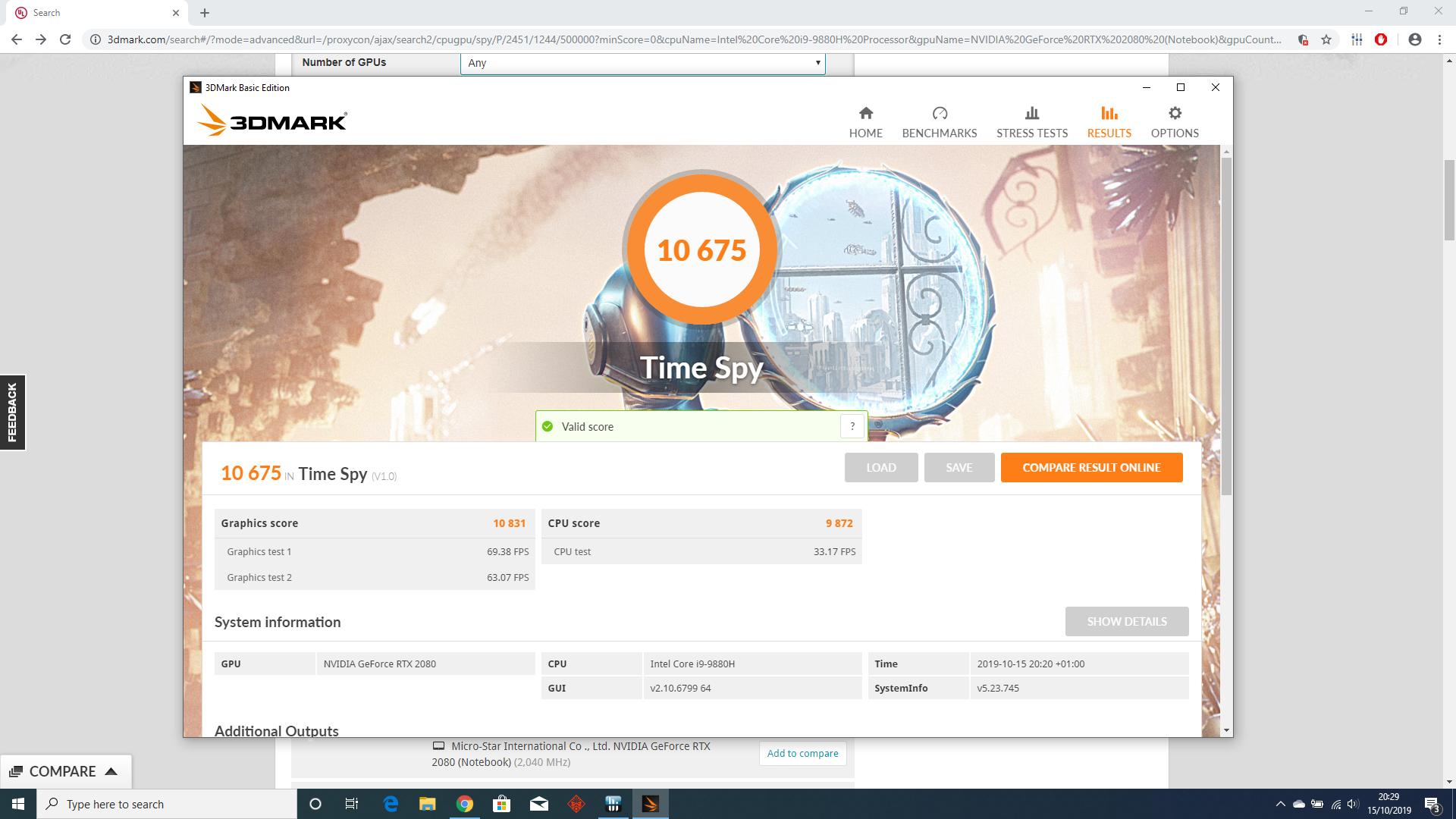Screen dimensions: 1456x819
Task: Click the Windows taskbar search box
Action: tap(167, 804)
